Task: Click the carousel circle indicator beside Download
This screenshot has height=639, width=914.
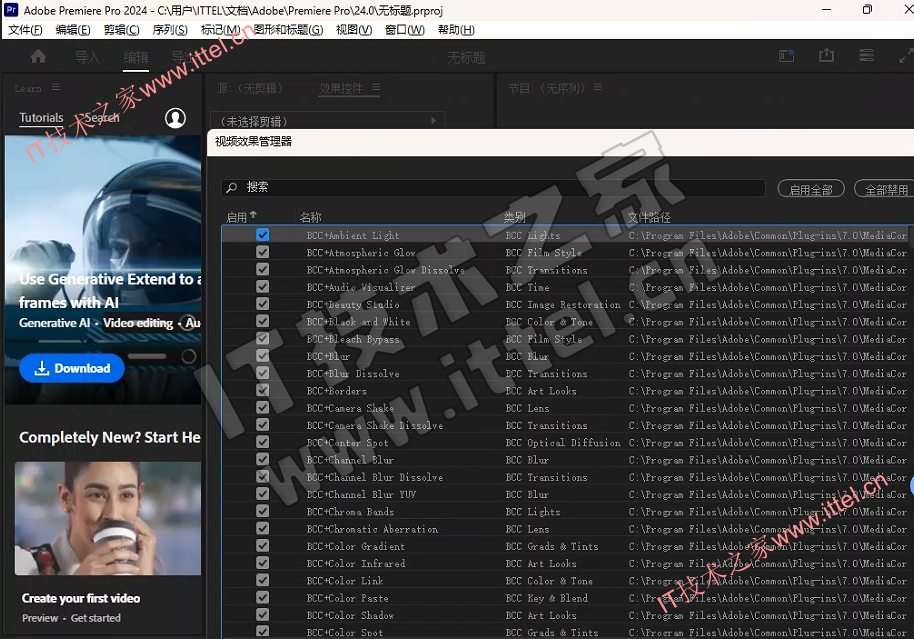Action: tap(188, 356)
